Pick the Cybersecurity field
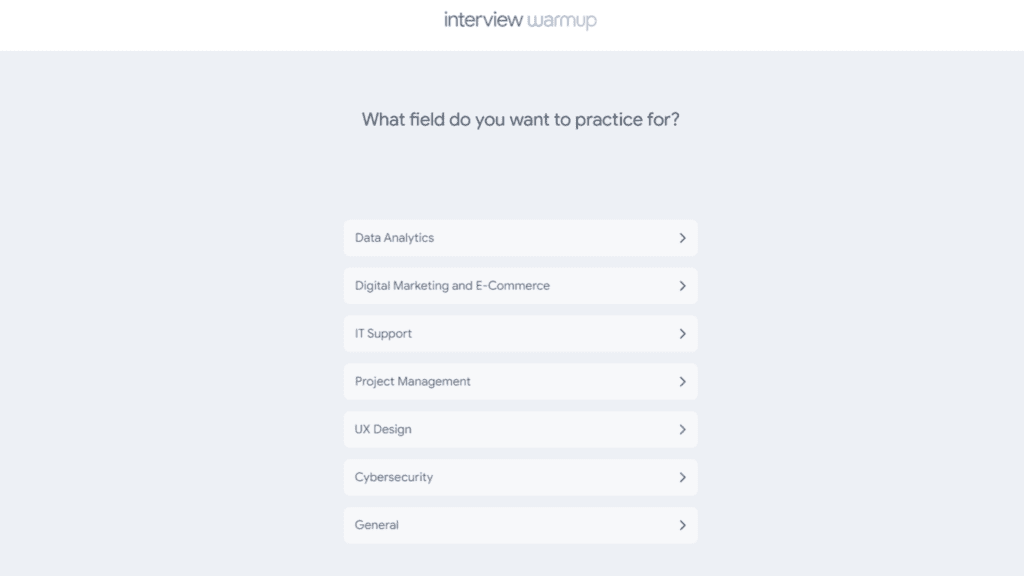This screenshot has width=1024, height=576. click(x=520, y=477)
